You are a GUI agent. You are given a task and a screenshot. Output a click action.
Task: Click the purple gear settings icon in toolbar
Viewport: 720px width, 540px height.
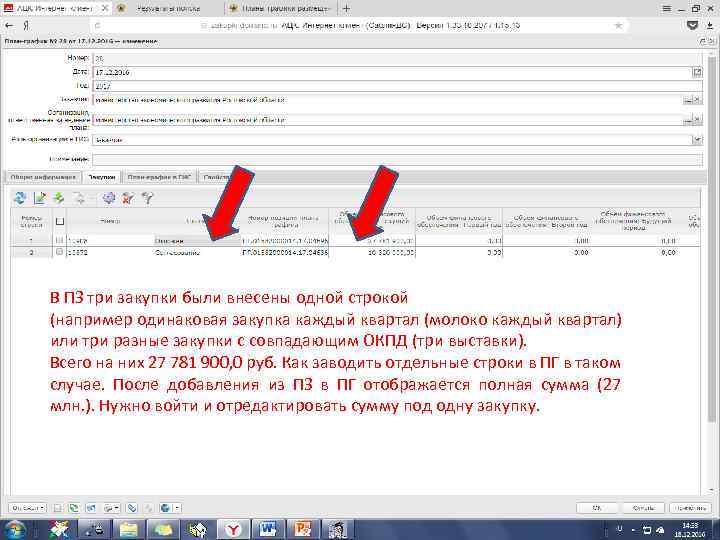pyautogui.click(x=109, y=198)
